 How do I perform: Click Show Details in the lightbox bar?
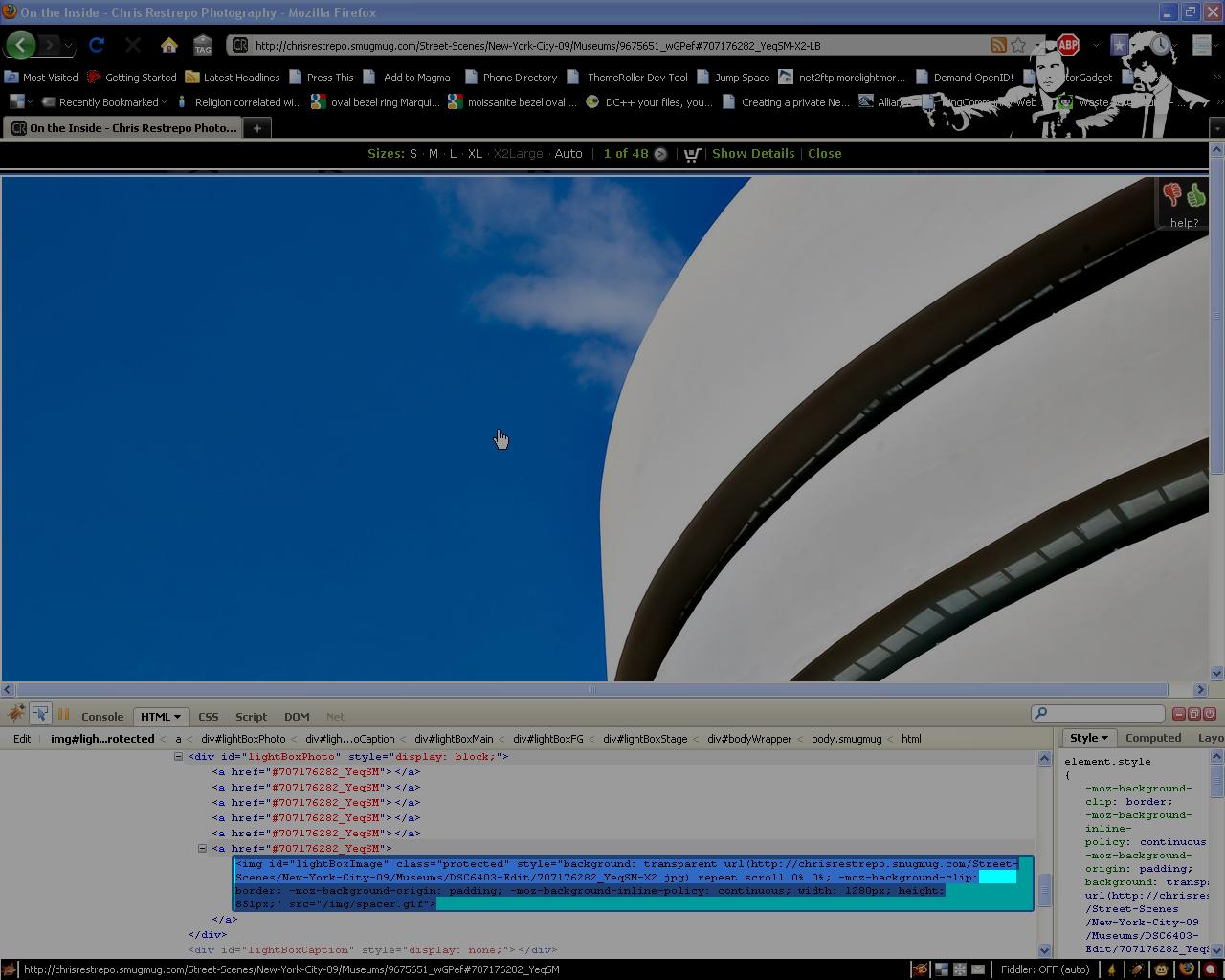point(753,154)
